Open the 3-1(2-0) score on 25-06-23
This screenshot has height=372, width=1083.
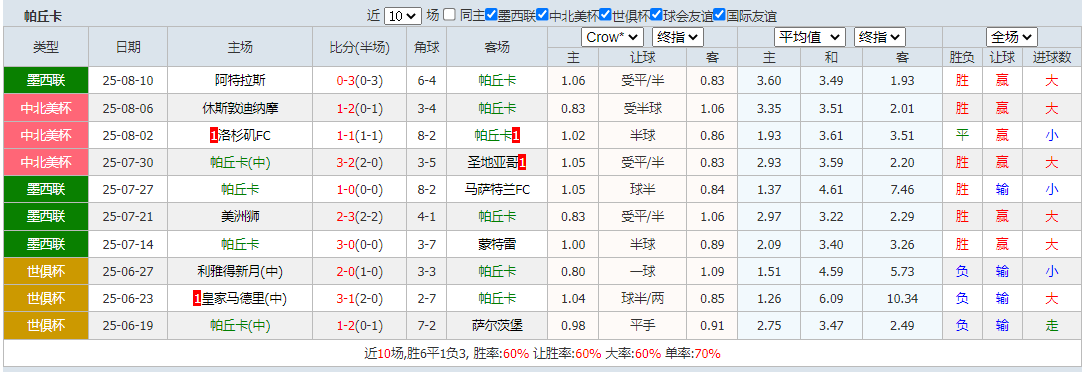coord(359,299)
